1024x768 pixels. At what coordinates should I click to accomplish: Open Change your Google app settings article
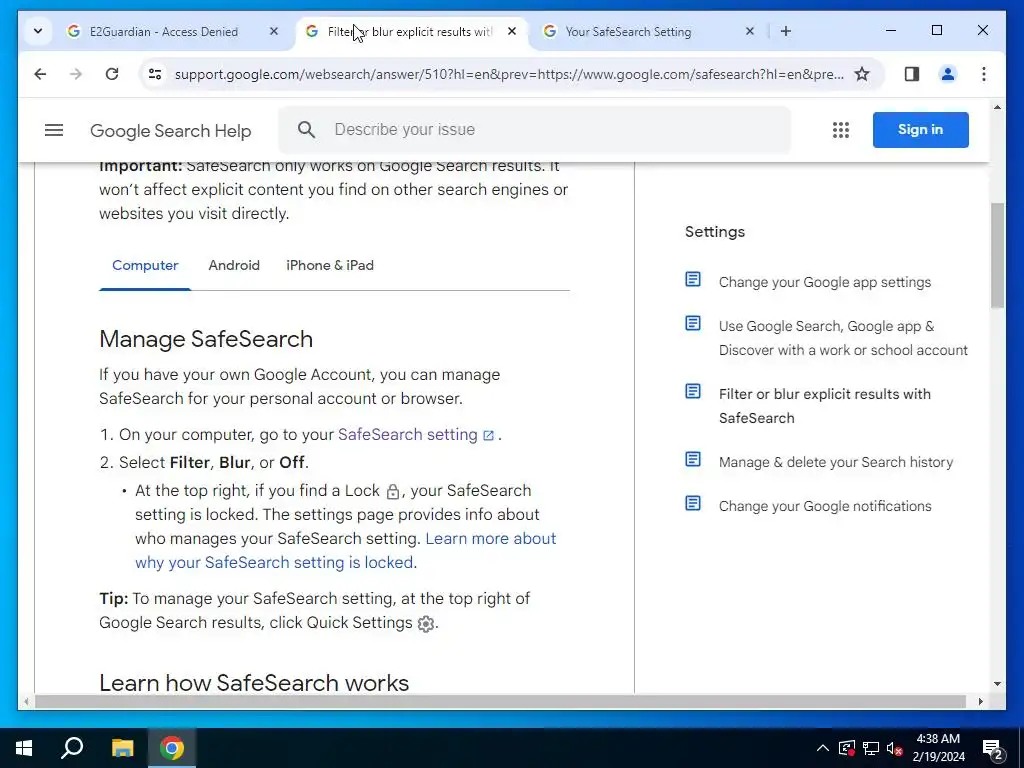825,282
